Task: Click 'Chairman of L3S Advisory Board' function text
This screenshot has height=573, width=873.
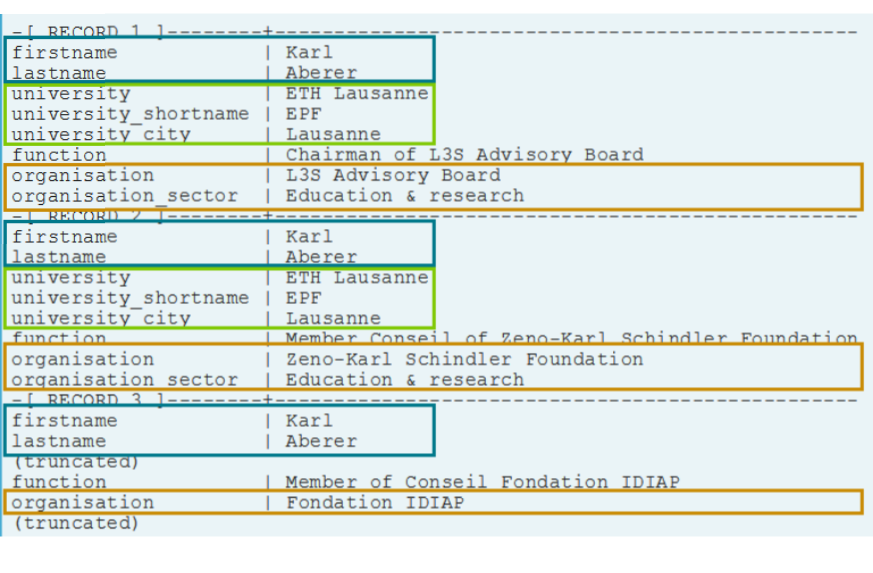Action: coord(464,155)
